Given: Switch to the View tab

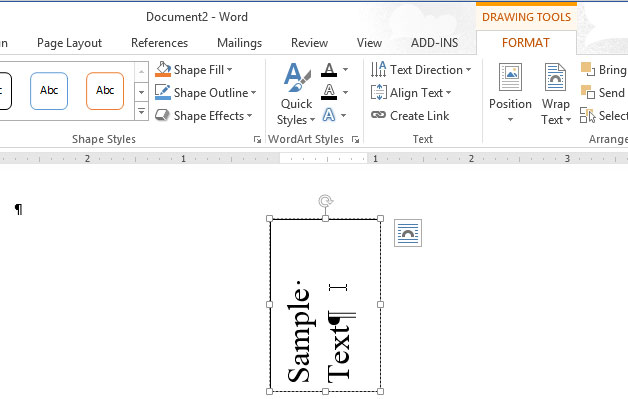Looking at the screenshot, I should click(369, 43).
